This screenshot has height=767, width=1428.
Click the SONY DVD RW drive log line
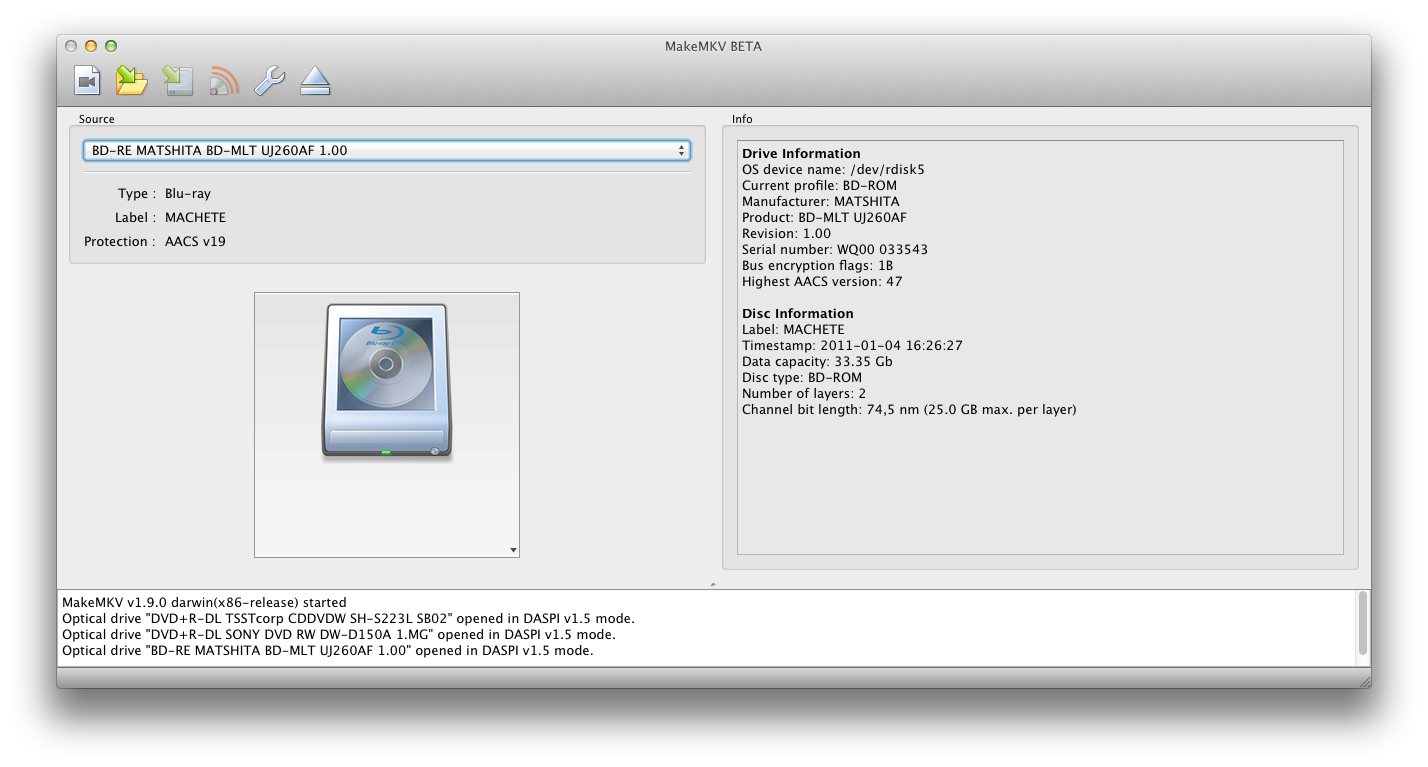coord(339,635)
